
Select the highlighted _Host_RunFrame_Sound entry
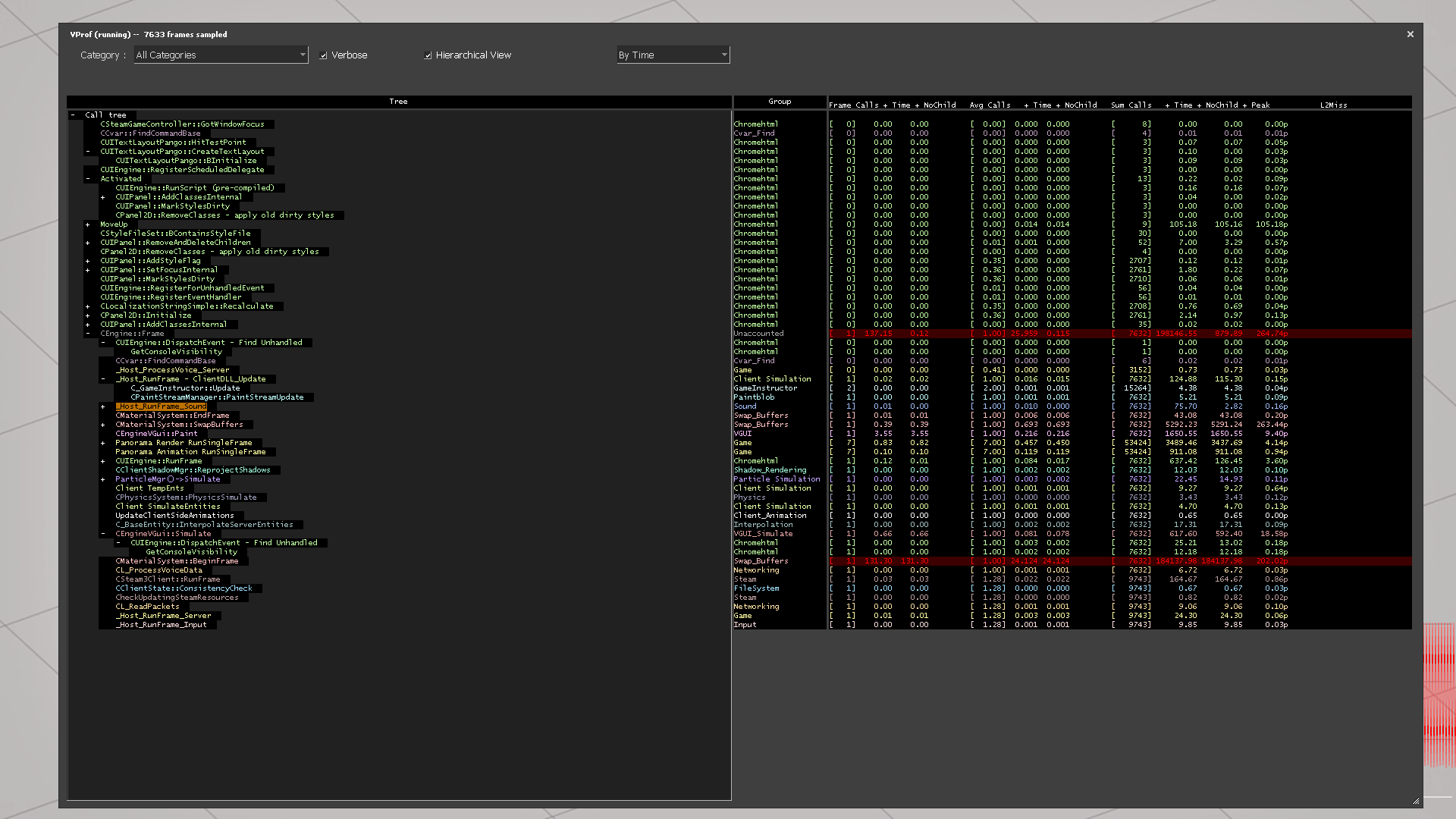tap(162, 406)
